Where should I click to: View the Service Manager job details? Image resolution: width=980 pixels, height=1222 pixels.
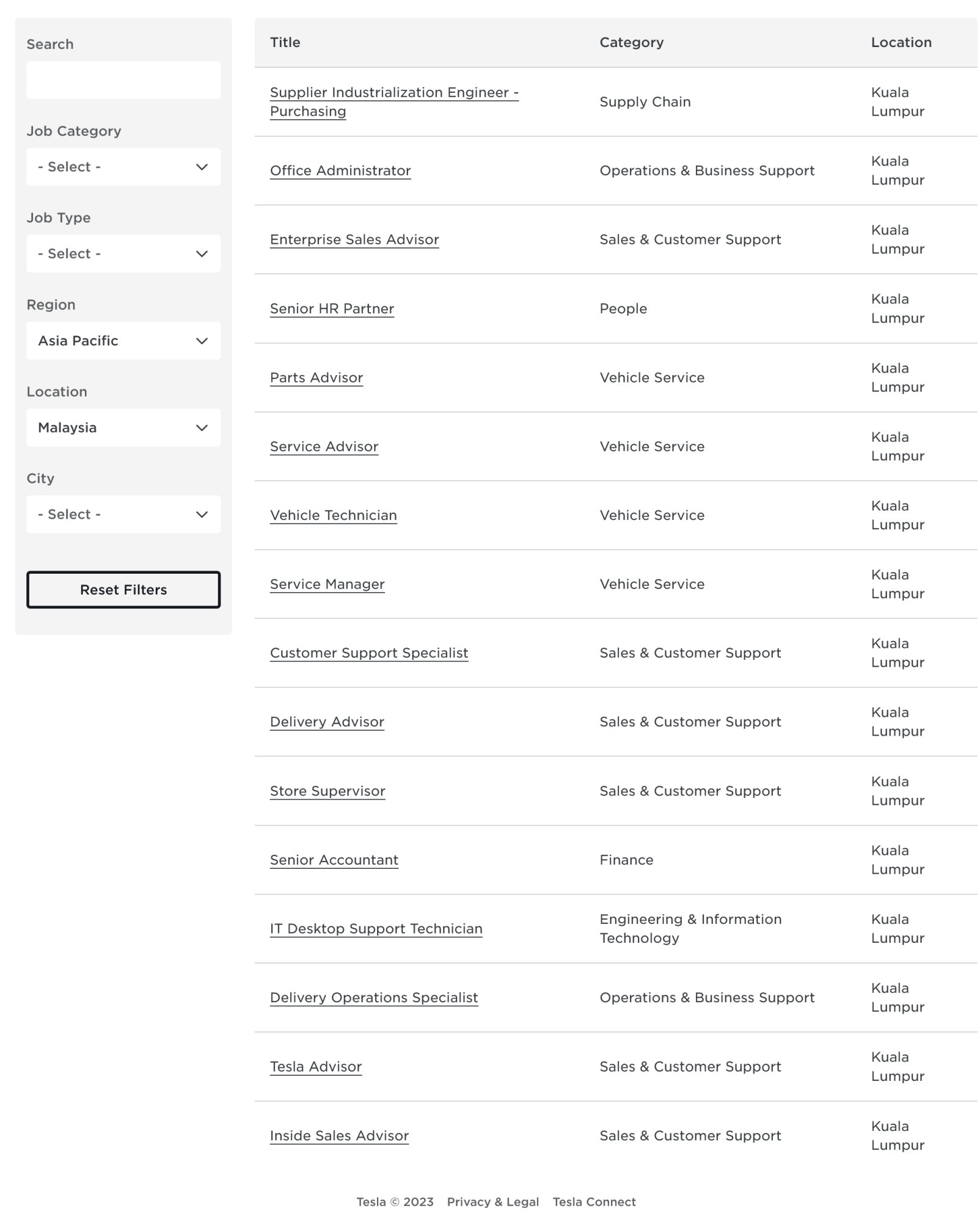pyautogui.click(x=327, y=584)
